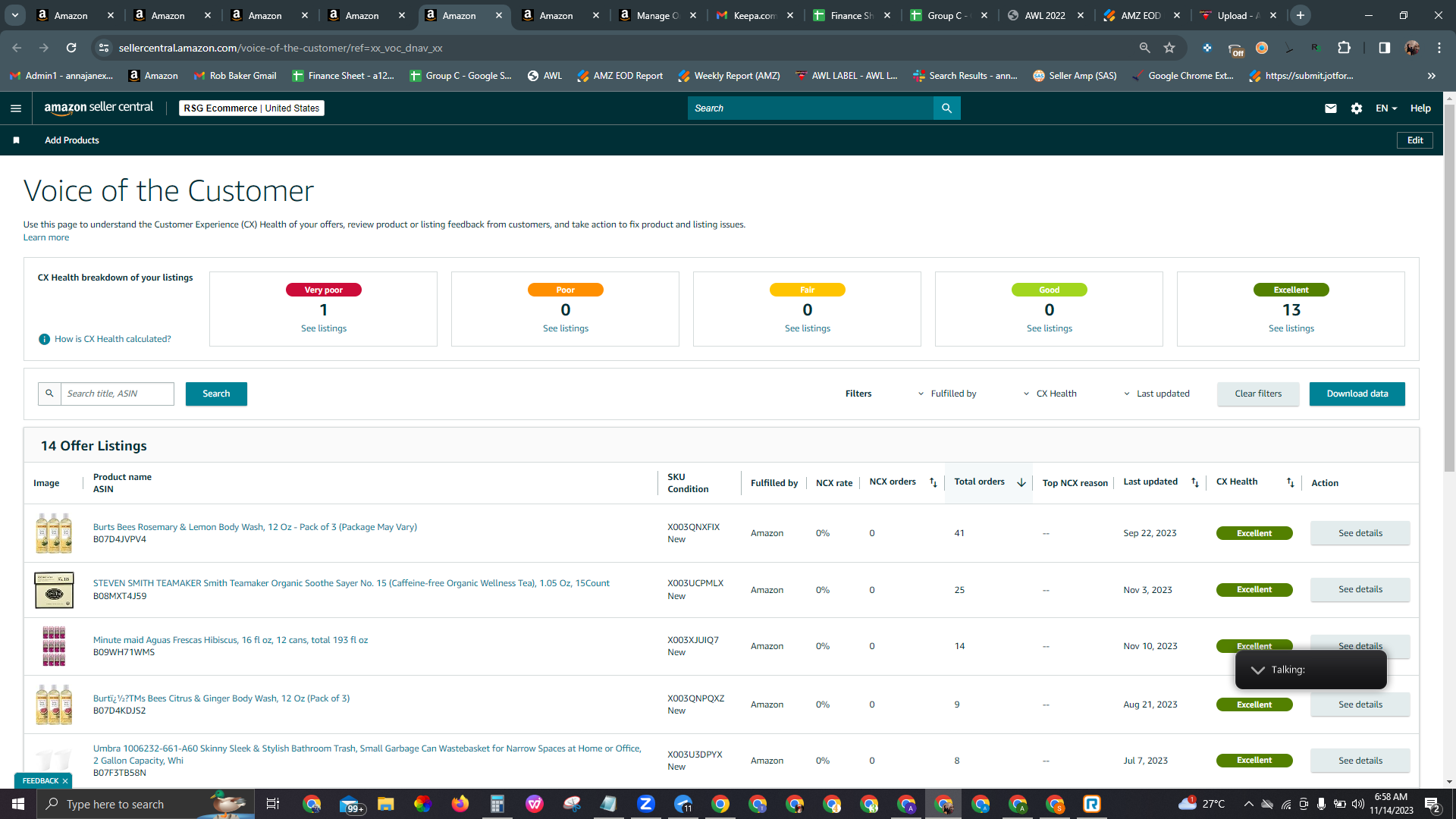Click the Windows taskbar search box
This screenshot has width=1456, height=819.
pos(144,804)
